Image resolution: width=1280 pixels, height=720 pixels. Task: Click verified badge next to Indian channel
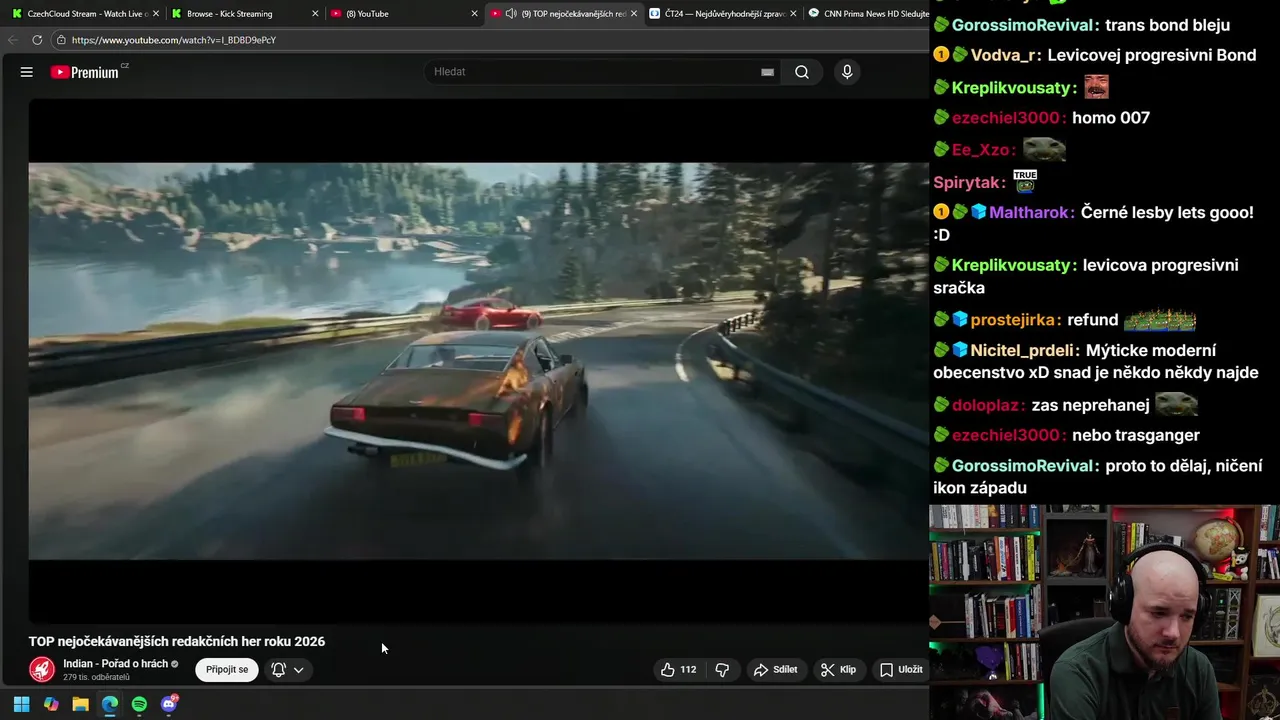coord(174,664)
